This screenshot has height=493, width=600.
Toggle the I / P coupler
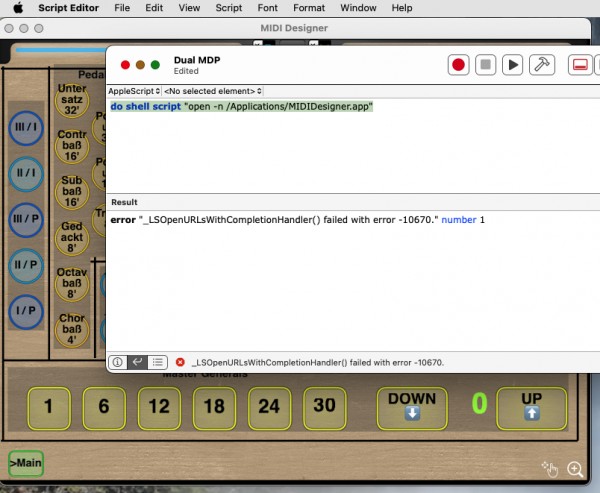pos(26,312)
